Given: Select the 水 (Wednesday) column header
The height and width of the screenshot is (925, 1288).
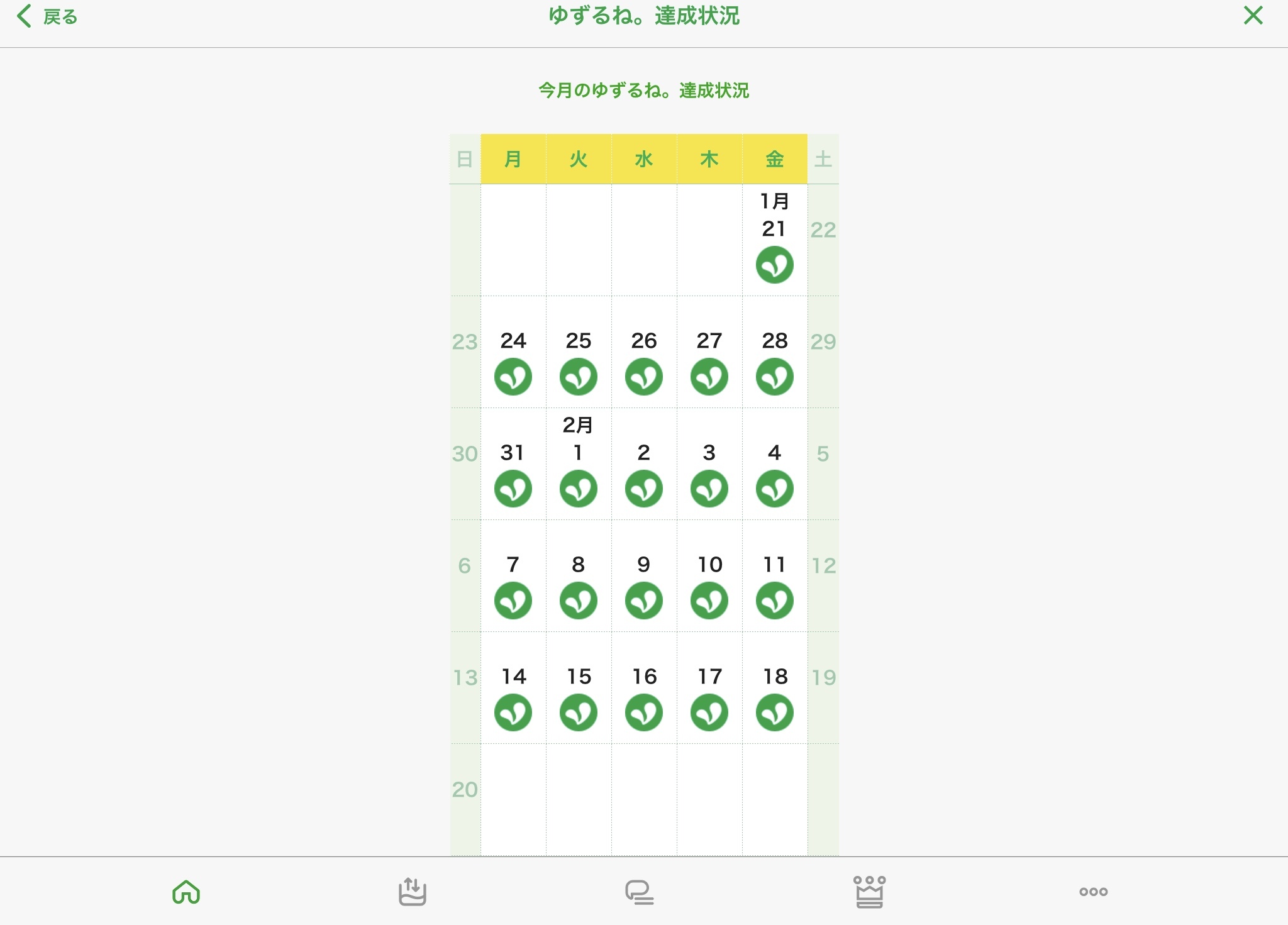Looking at the screenshot, I should click(643, 159).
